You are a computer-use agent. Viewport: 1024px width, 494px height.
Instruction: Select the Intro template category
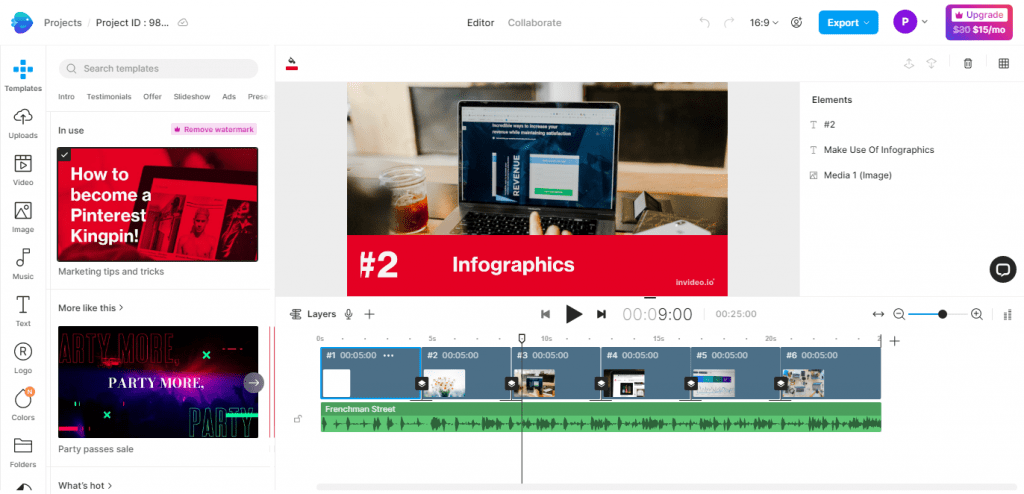67,97
